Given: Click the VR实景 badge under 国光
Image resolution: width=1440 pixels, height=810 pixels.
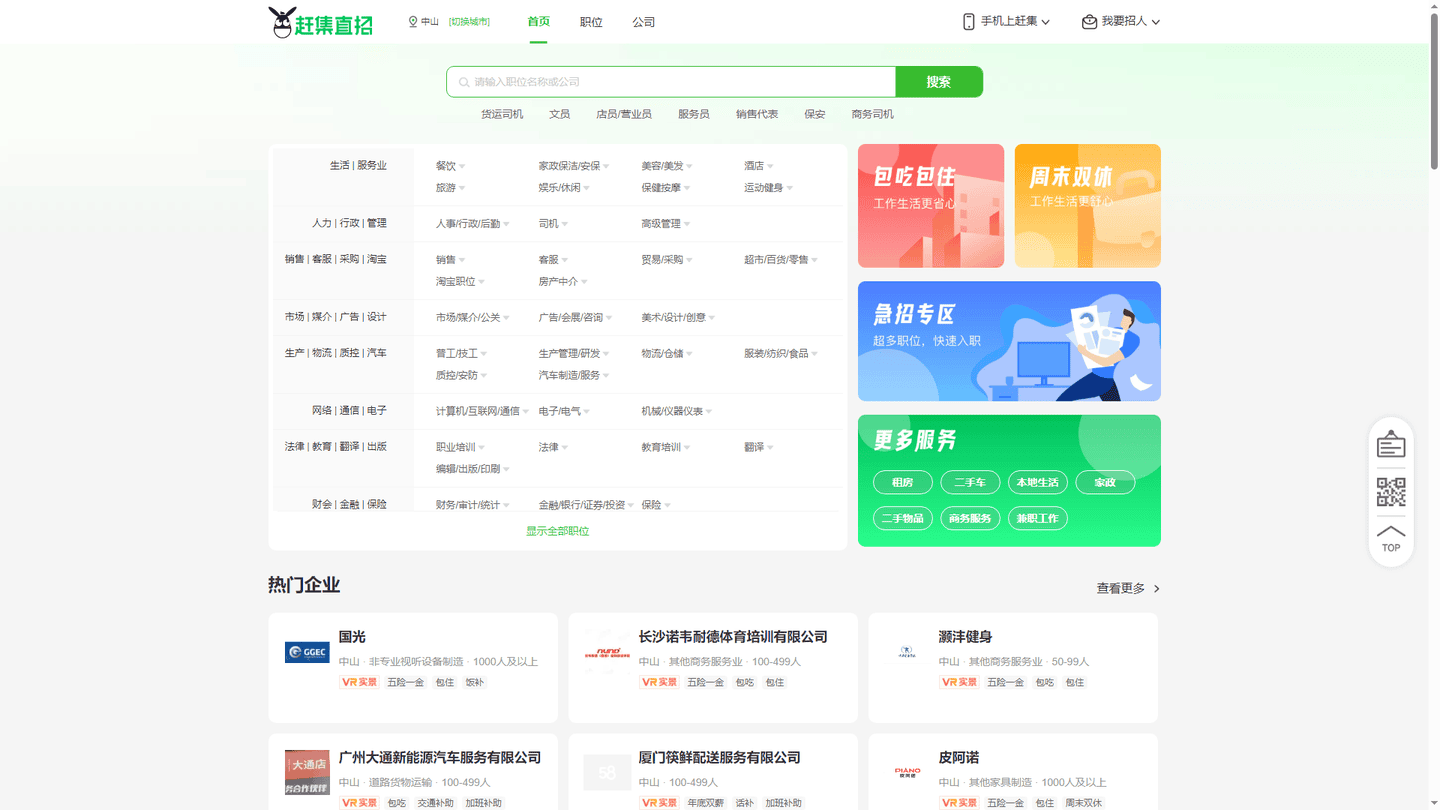Looking at the screenshot, I should tap(359, 682).
